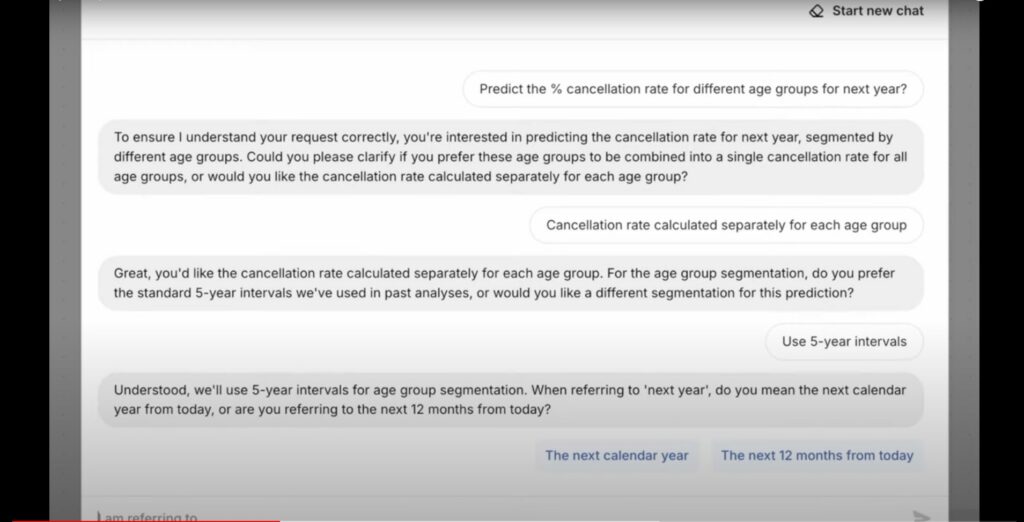Screen dimensions: 1024x522
Task: Click the 'Use 5-year intervals' user message
Action: 844,342
